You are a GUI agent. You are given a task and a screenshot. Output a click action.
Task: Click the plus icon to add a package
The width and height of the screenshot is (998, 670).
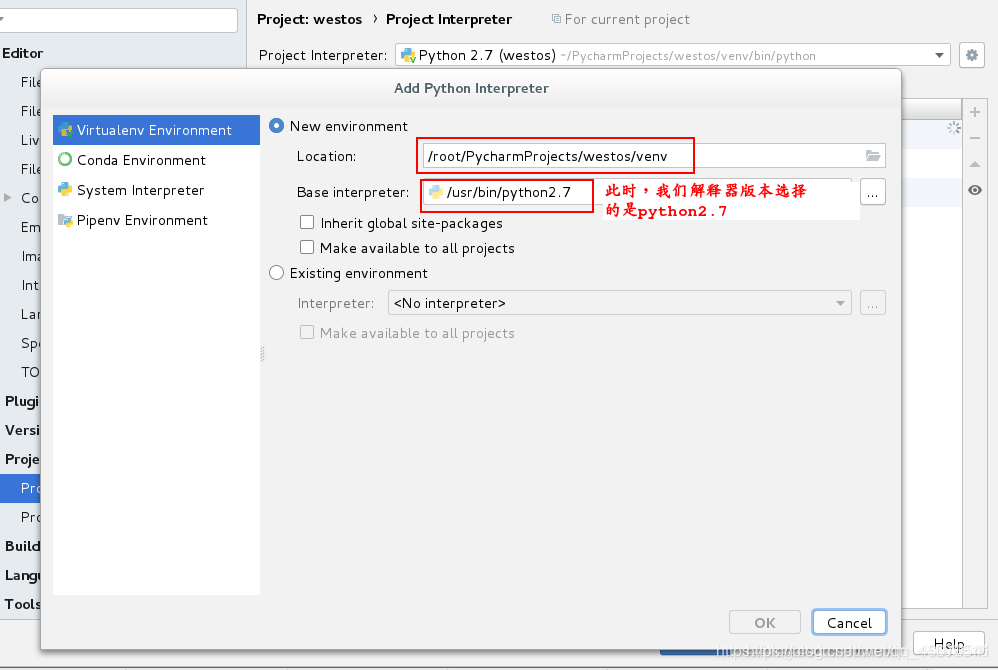974,112
